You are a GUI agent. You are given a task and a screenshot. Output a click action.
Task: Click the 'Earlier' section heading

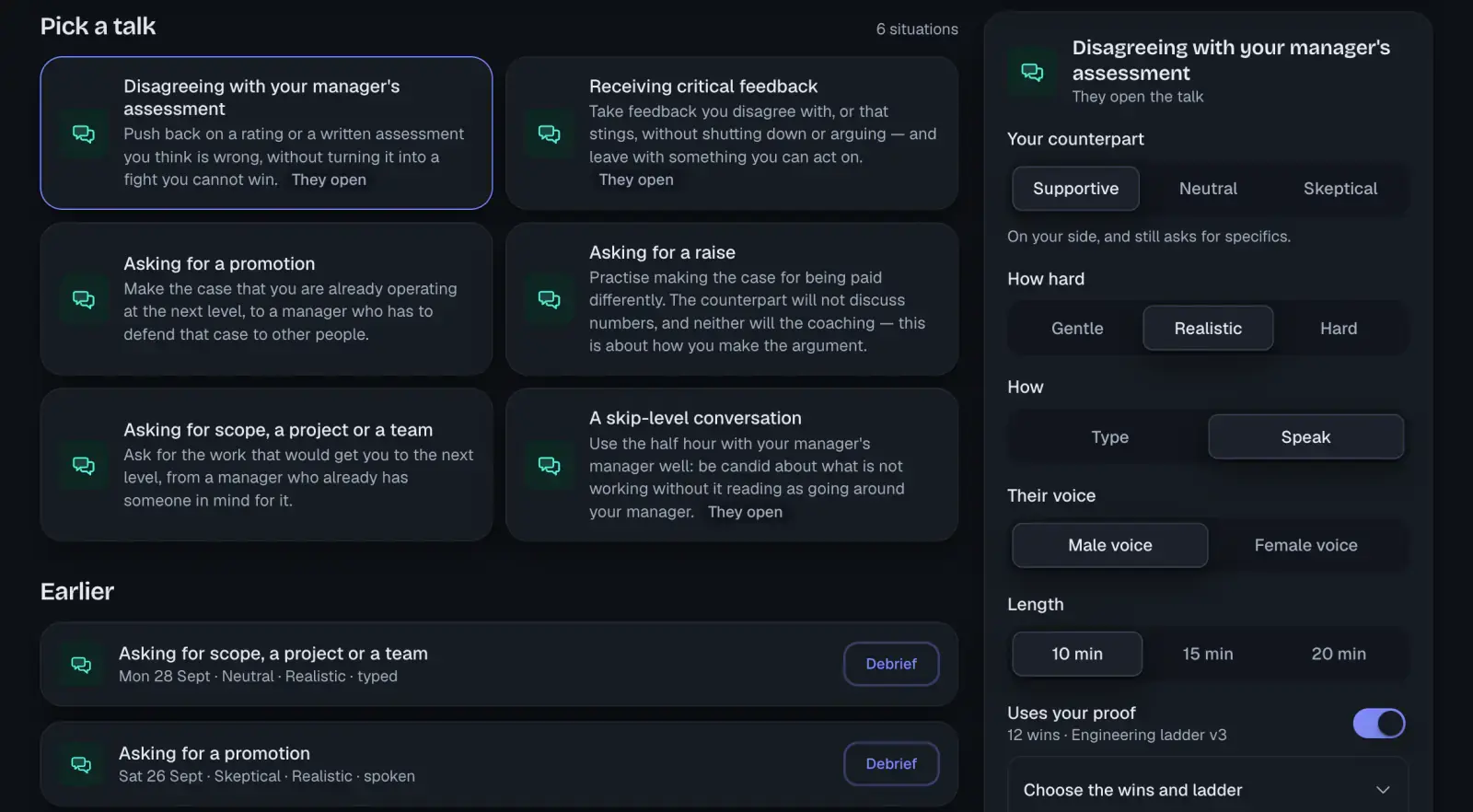[77, 591]
